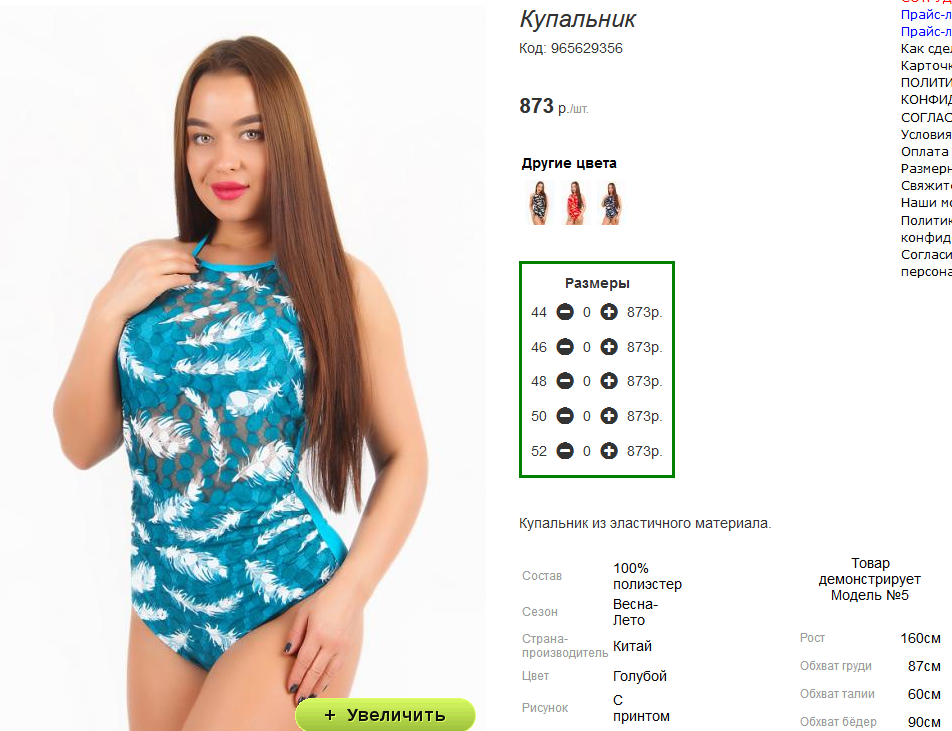This screenshot has height=731, width=952.
Task: Open the first blue Прайс-л link
Action: (x=926, y=15)
